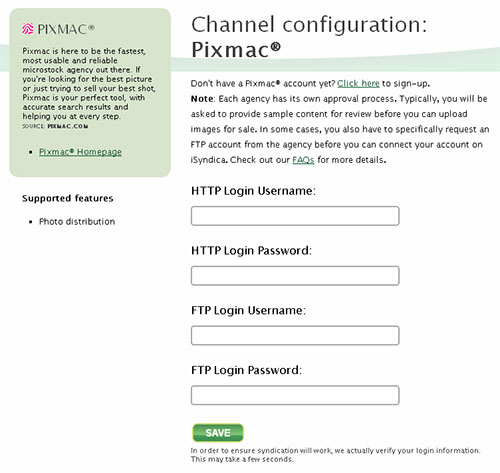Click the 'Channel configuration: Pixmac' heading
The image size is (500, 473).
pos(309,37)
